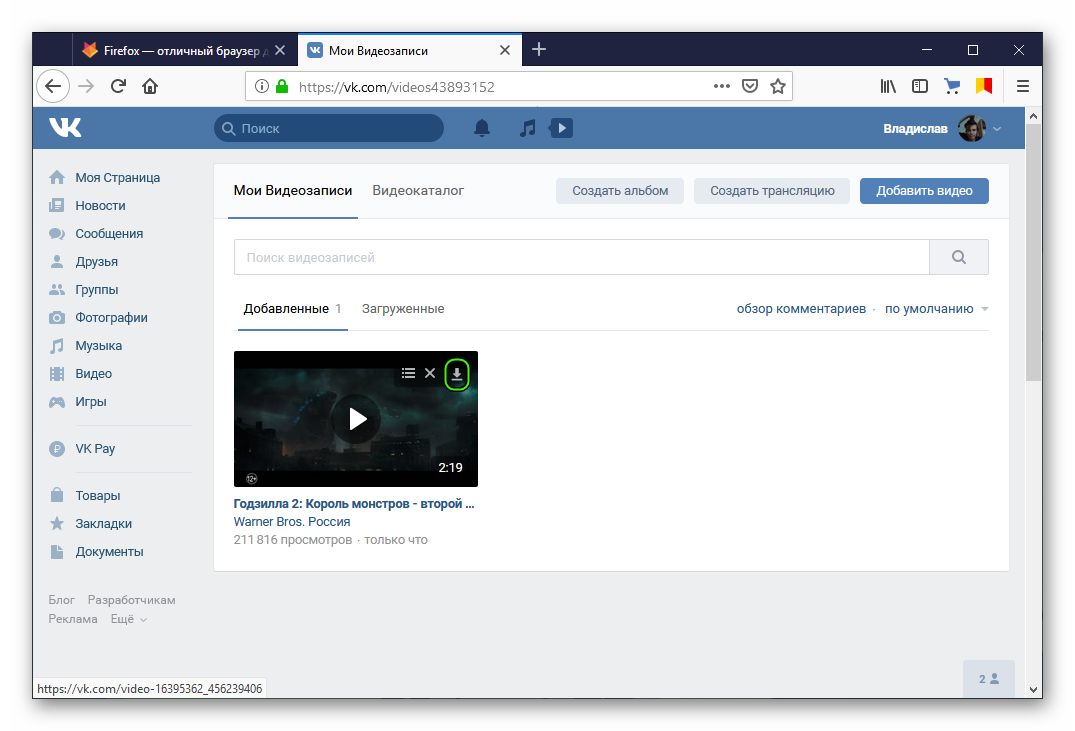Reload the page in Firefox
The height and width of the screenshot is (731, 1075).
click(x=118, y=86)
